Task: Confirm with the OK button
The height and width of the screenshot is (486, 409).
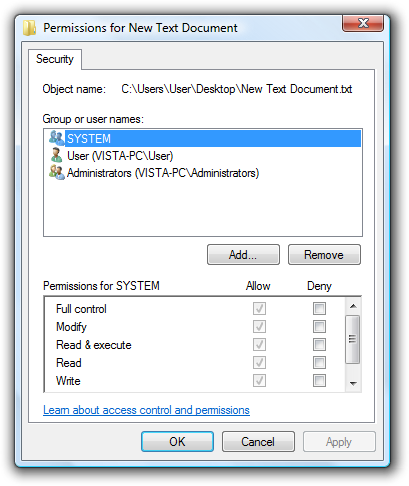Action: click(177, 442)
